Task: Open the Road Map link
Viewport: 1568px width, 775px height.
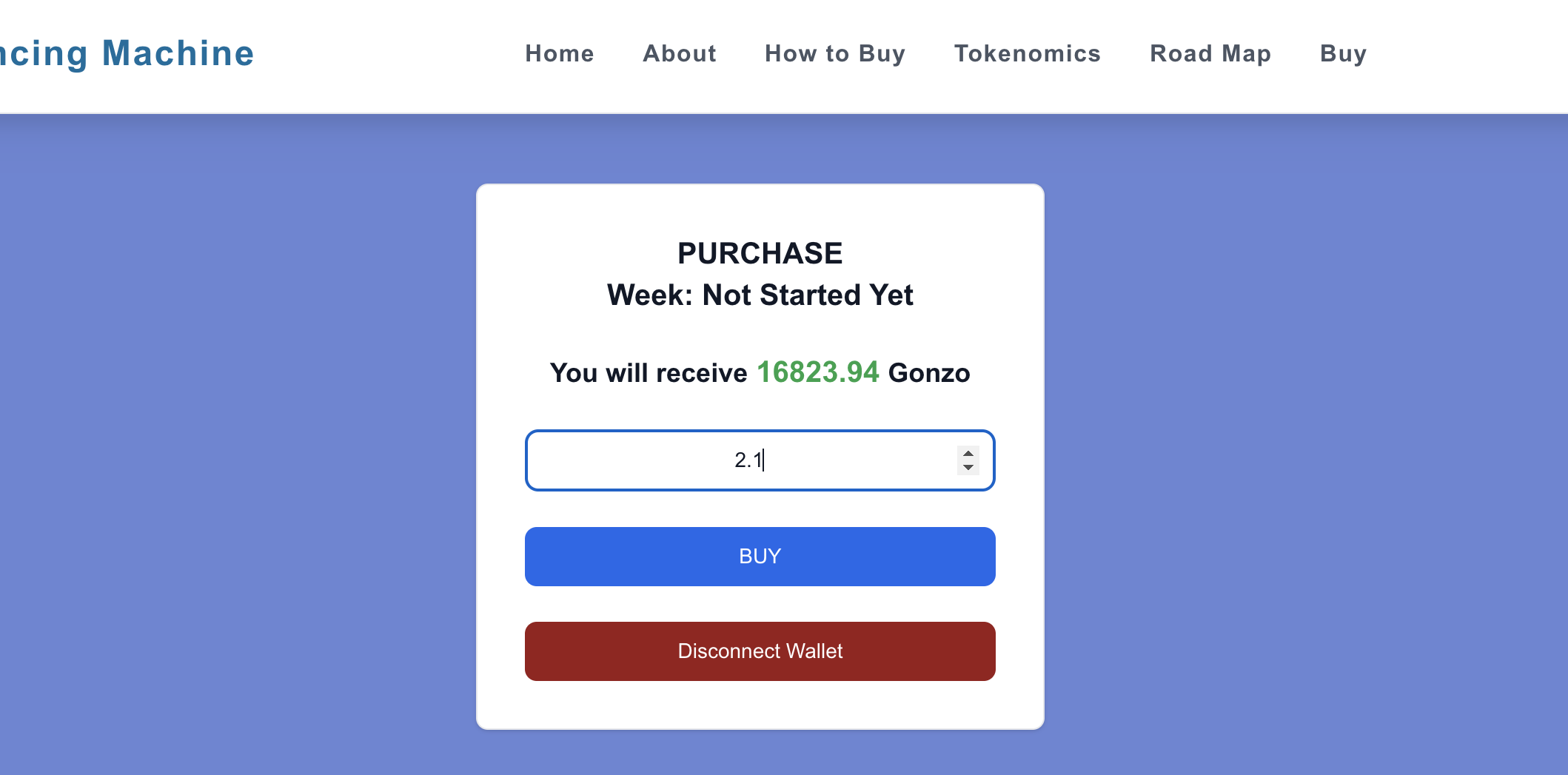Action: tap(1210, 53)
